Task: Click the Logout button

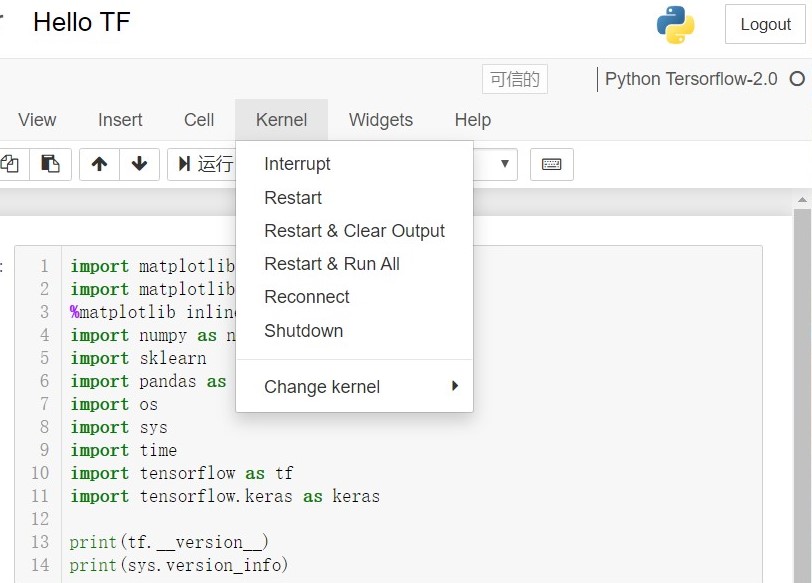Action: (x=765, y=24)
